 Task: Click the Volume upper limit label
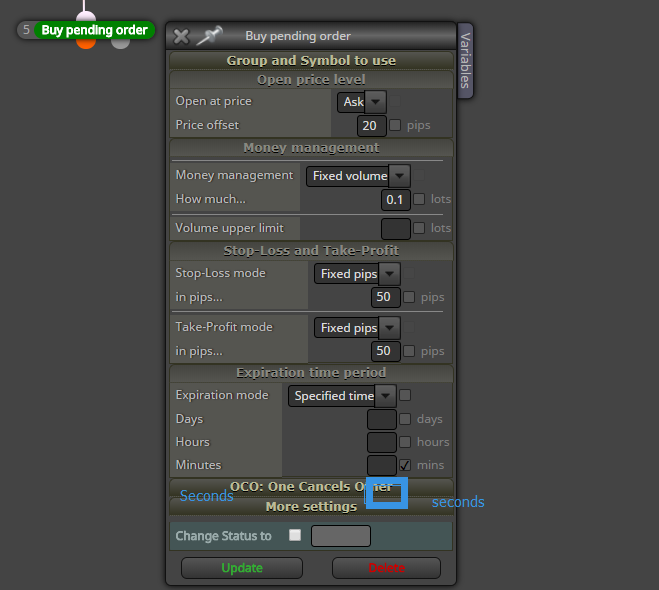(229, 228)
